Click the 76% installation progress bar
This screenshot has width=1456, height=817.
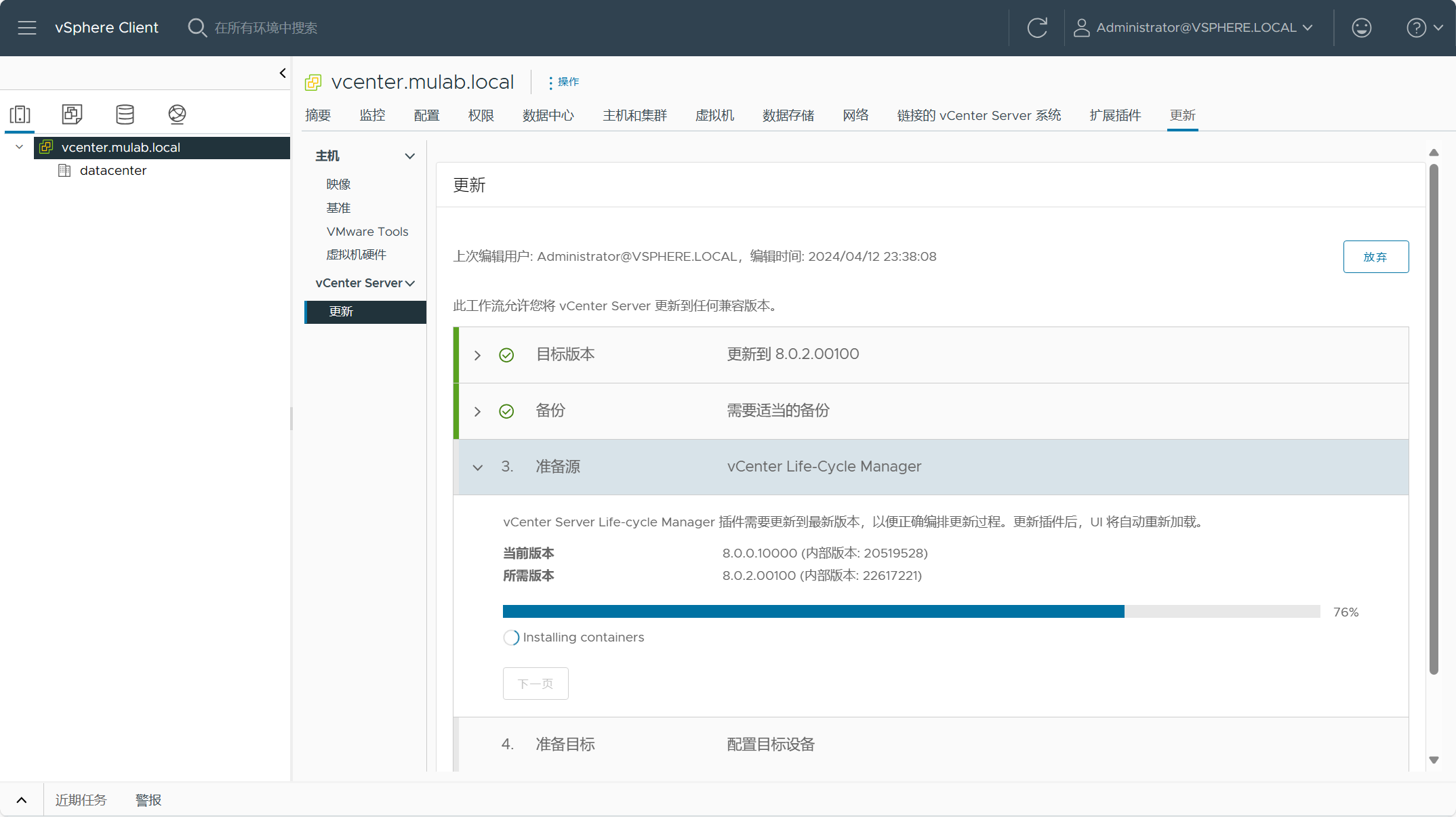coord(911,612)
